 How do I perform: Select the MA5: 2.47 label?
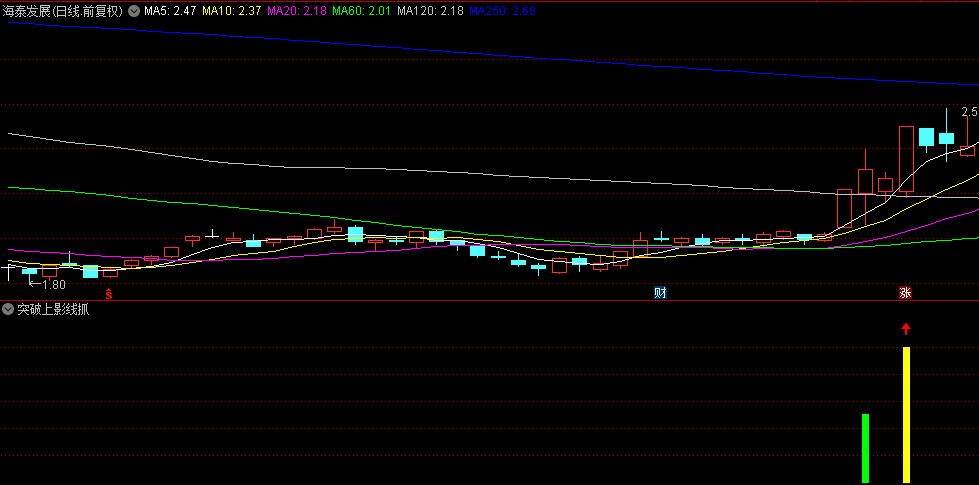coord(170,11)
